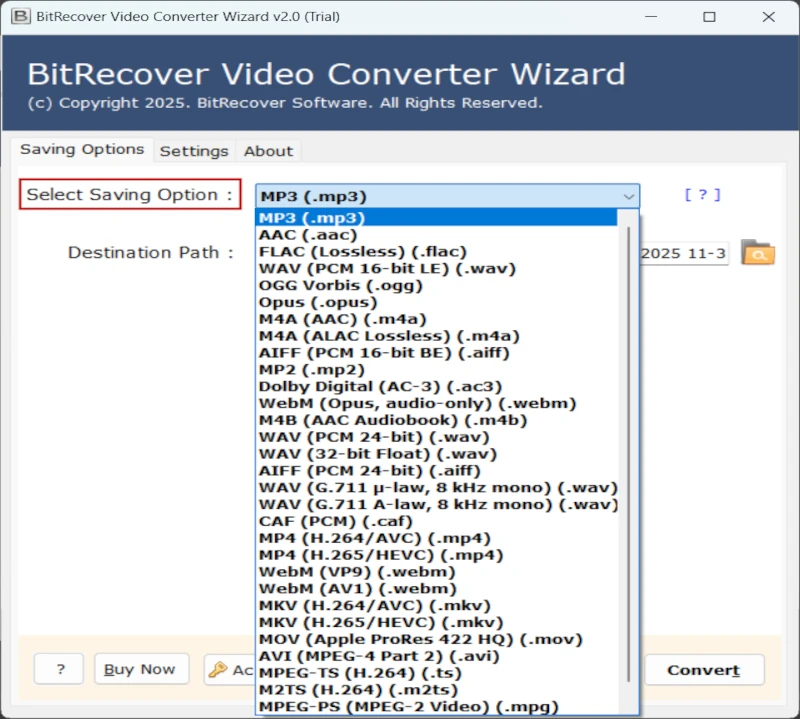Choose WAV (PCM 24-bit) (.wav)
This screenshot has width=800, height=719.
point(436,437)
